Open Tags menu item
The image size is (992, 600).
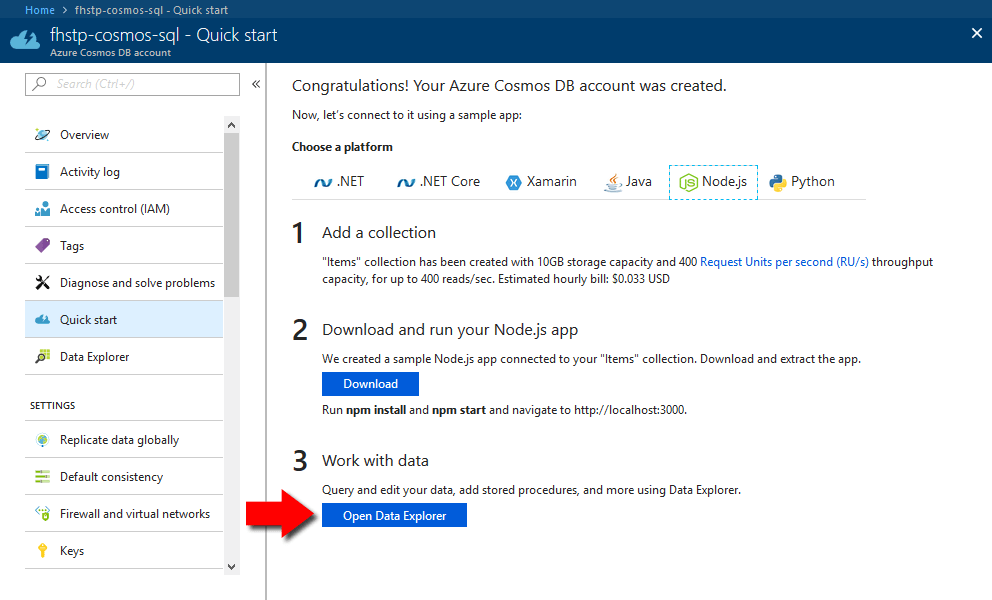[x=124, y=246]
